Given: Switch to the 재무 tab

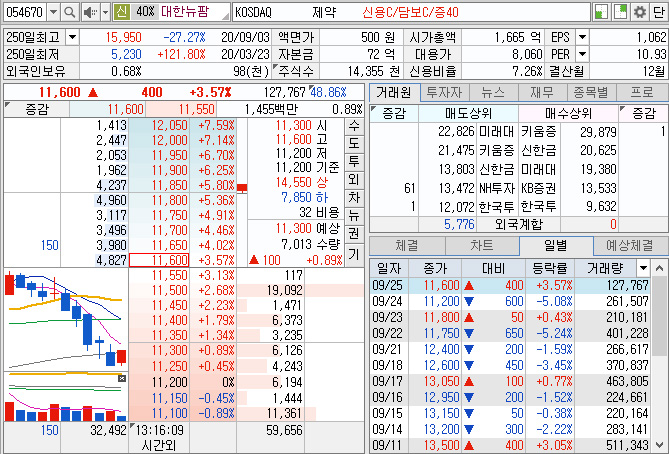Looking at the screenshot, I should point(542,93).
